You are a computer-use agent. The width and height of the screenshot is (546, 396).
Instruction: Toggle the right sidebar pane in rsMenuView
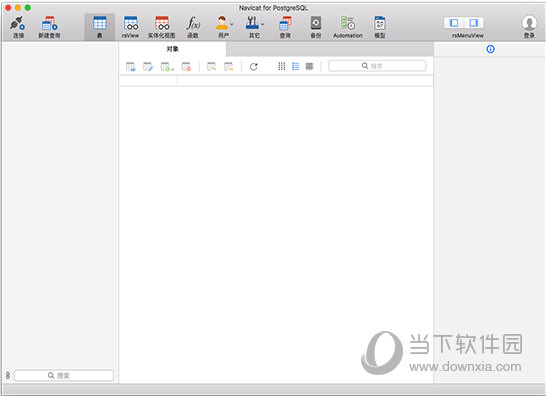pos(474,23)
